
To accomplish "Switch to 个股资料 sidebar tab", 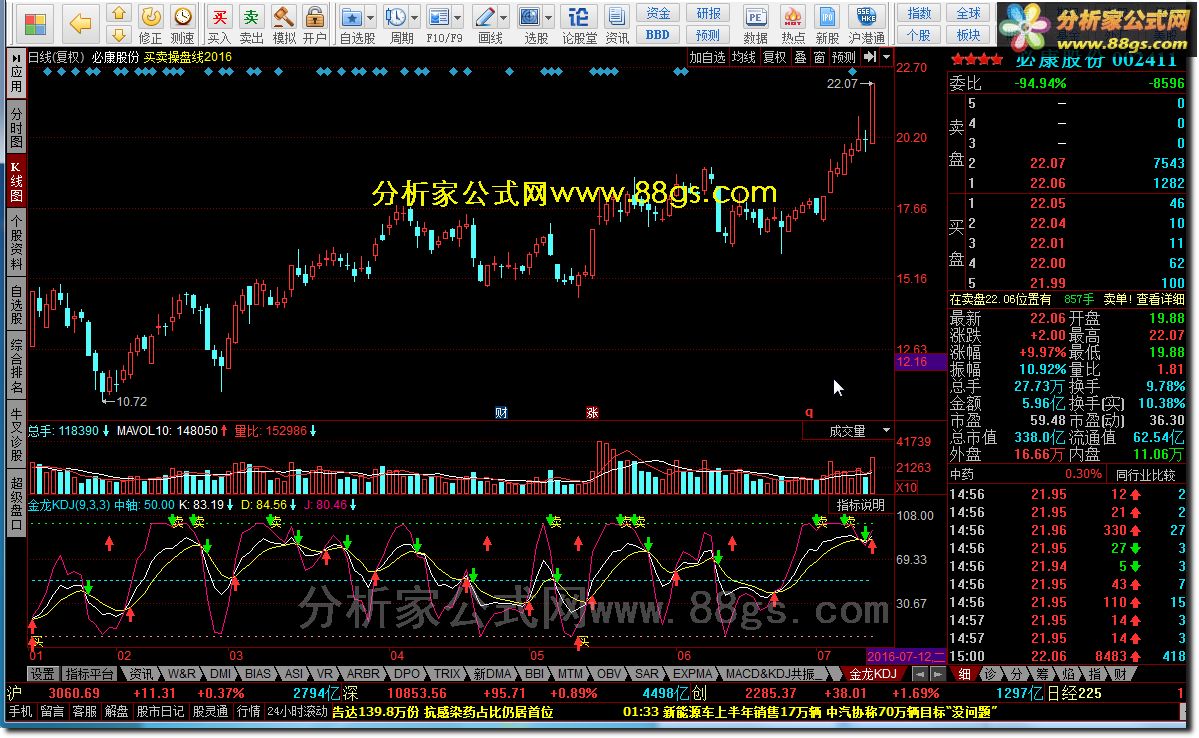I will (16, 242).
